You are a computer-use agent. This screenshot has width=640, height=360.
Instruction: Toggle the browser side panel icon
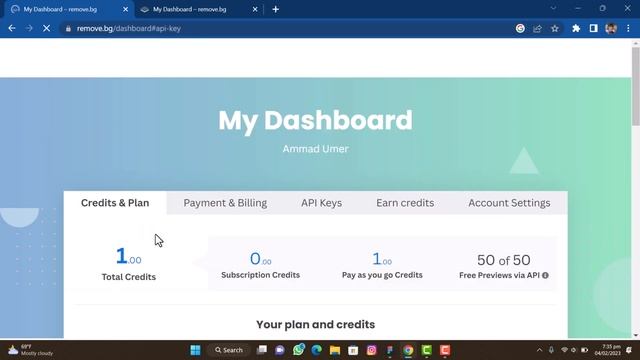coord(593,28)
